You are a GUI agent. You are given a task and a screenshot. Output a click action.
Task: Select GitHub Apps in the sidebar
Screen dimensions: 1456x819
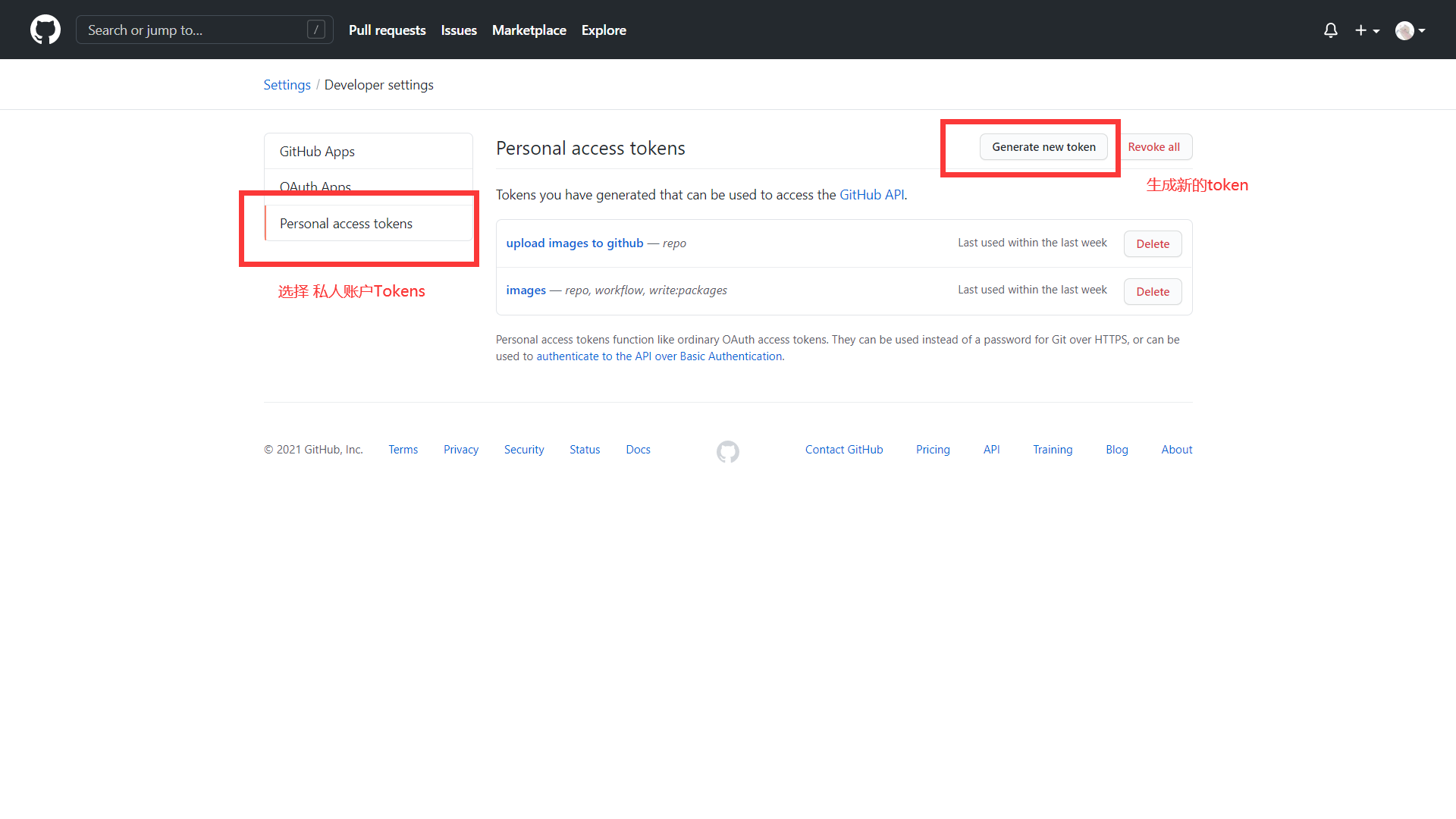pos(369,151)
